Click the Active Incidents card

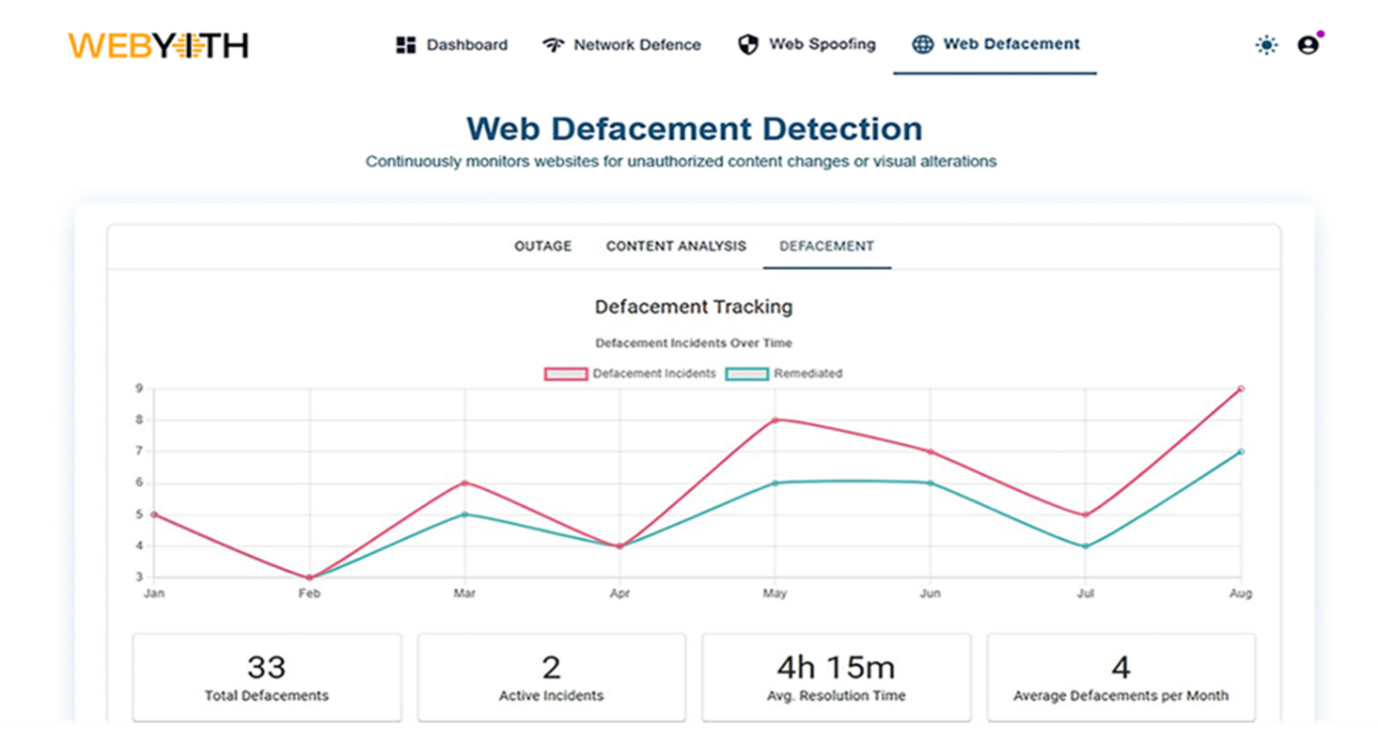pyautogui.click(x=551, y=676)
